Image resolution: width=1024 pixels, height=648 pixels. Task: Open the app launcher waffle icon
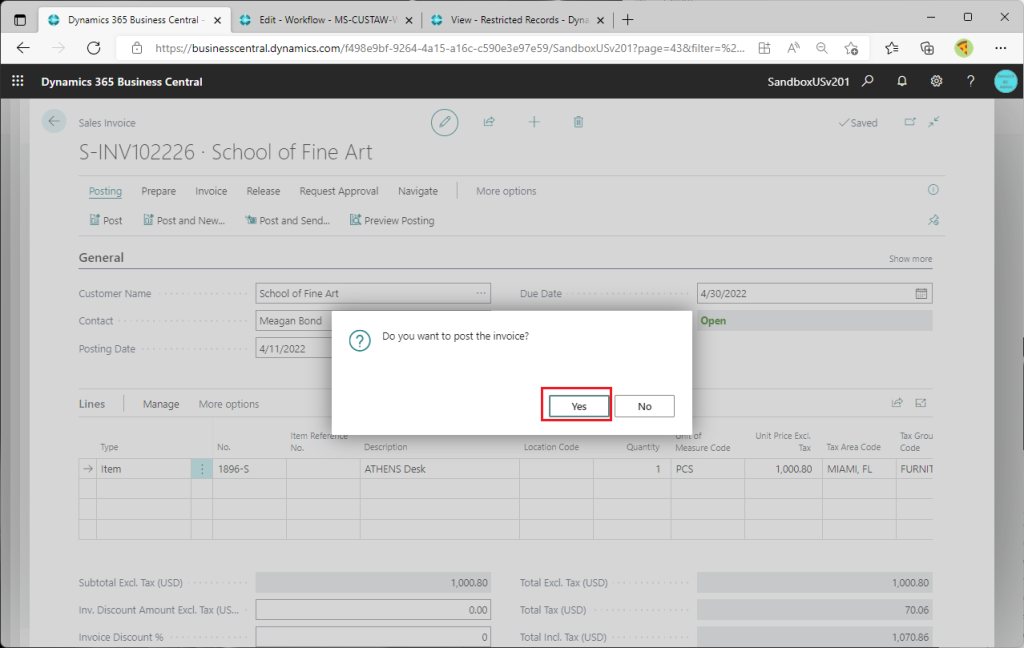pyautogui.click(x=17, y=82)
